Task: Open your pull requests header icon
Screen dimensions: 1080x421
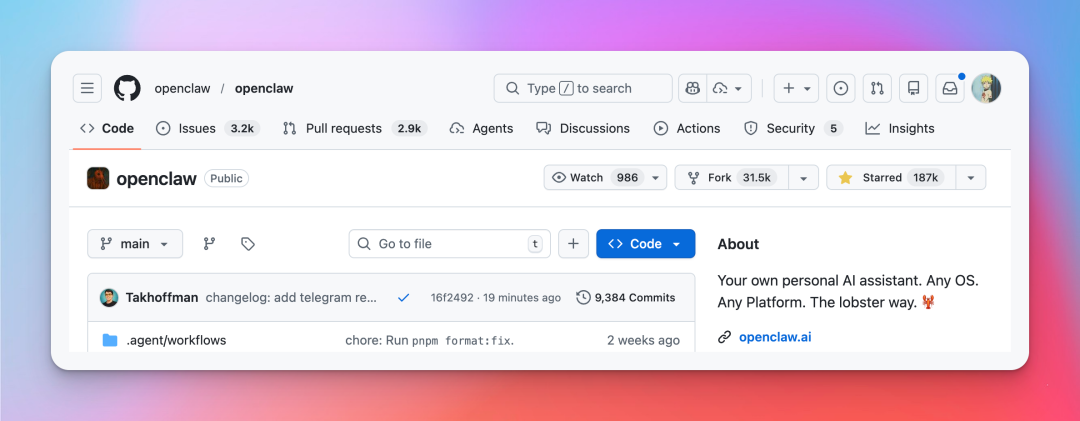Action: click(x=878, y=88)
